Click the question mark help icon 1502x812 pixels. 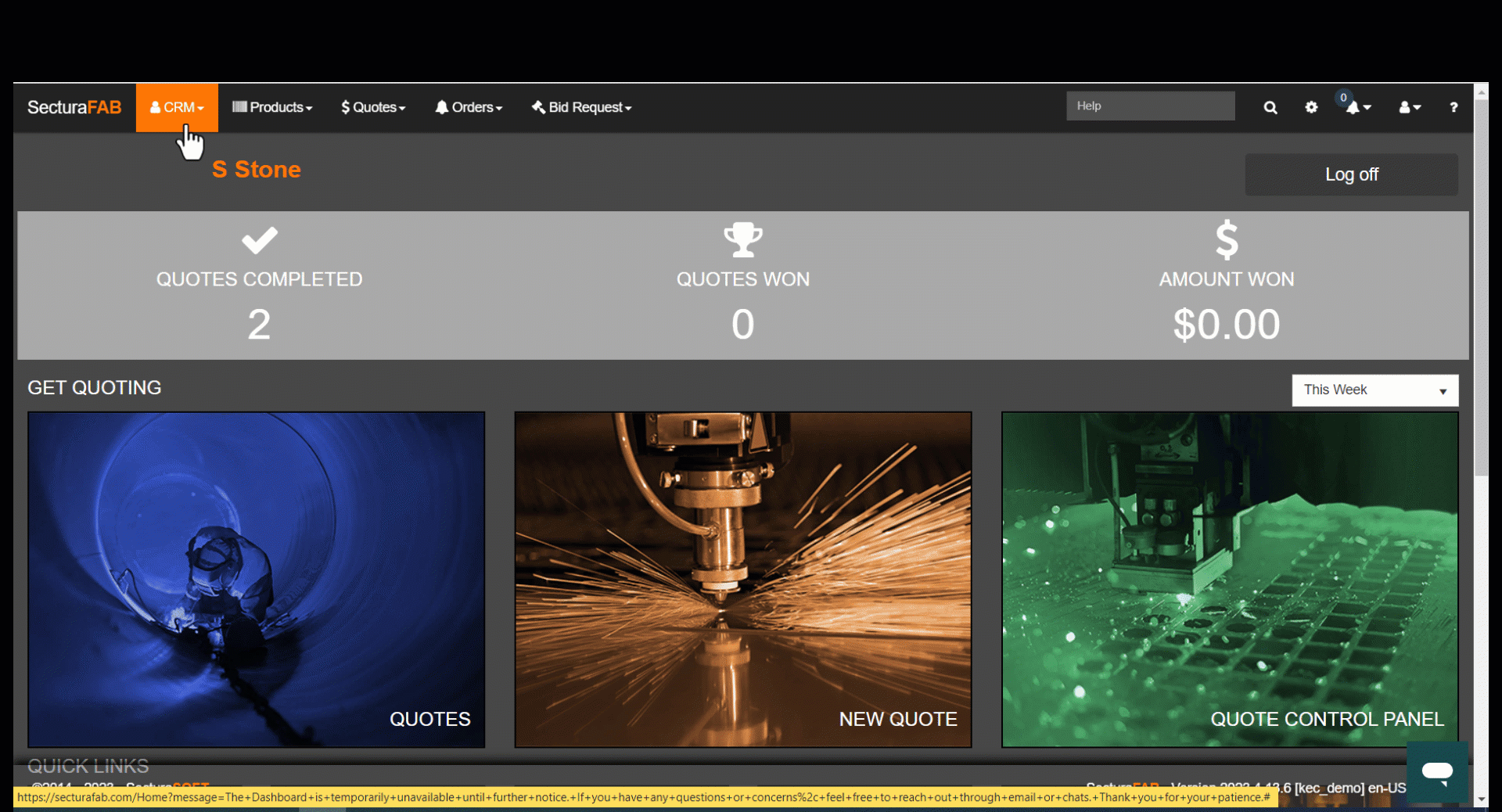pyautogui.click(x=1453, y=107)
